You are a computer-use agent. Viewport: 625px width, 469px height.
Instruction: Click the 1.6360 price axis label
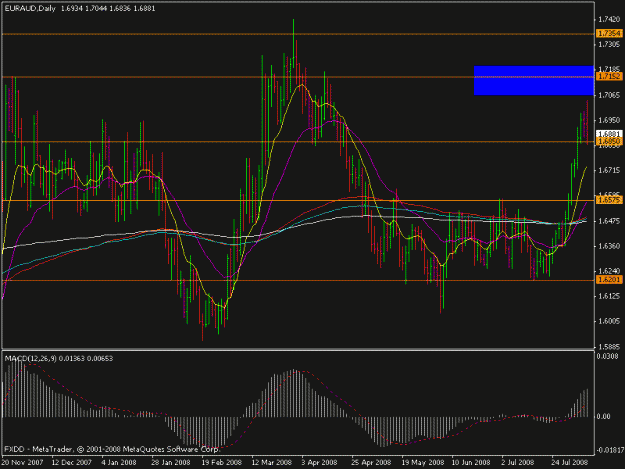coord(609,246)
